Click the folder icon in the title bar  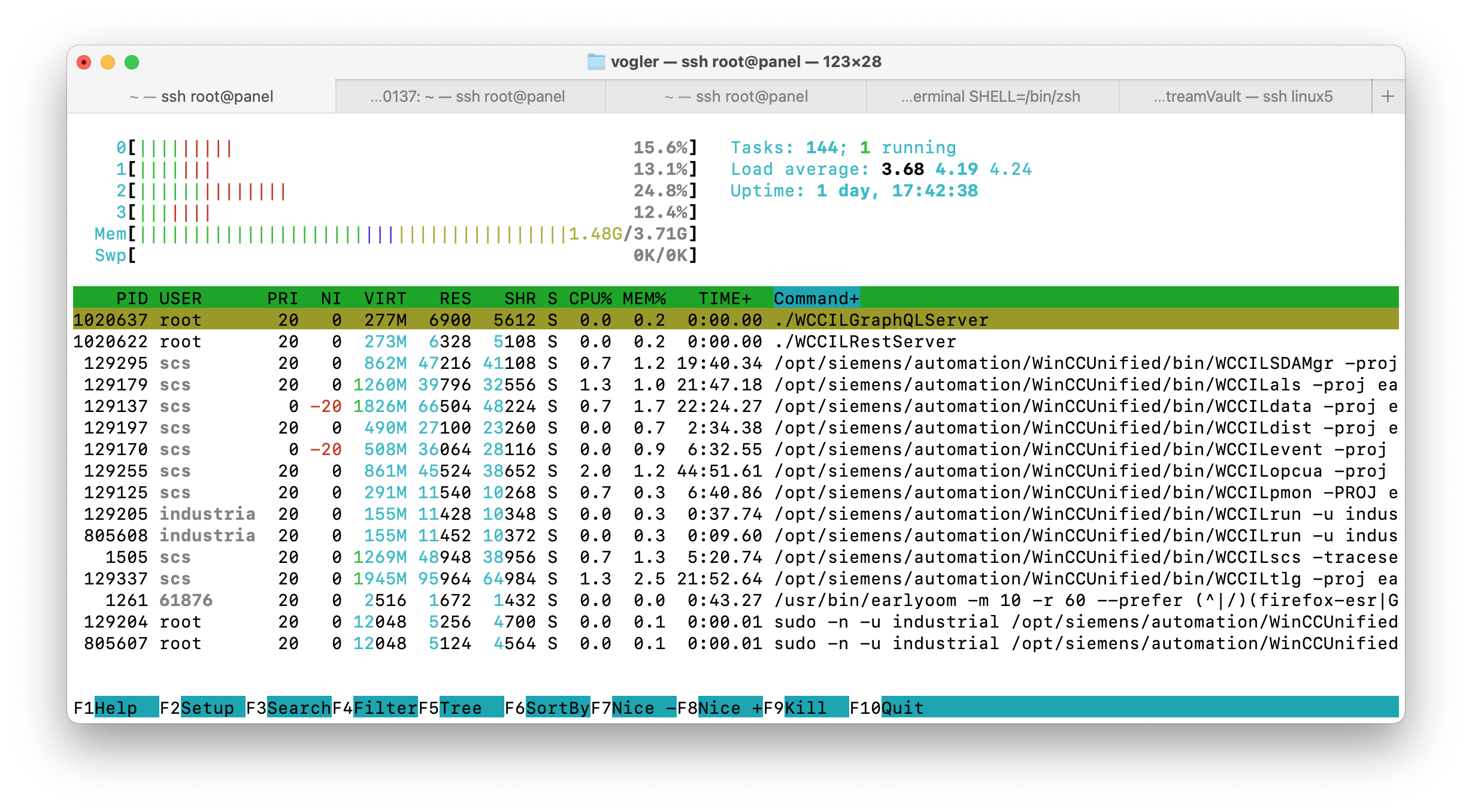[x=596, y=62]
